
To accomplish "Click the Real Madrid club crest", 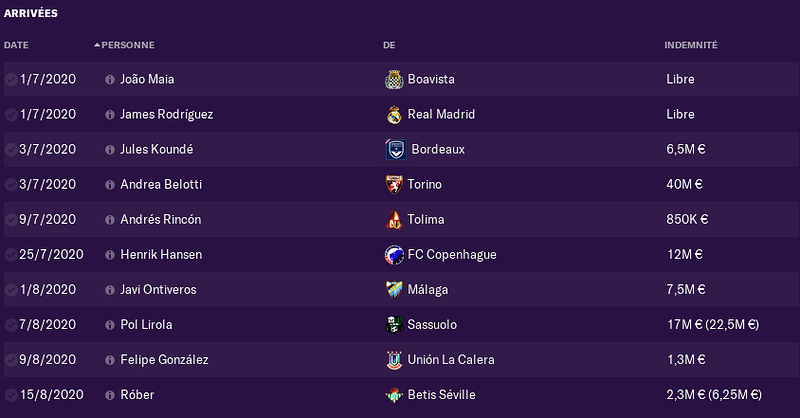I will [x=394, y=115].
